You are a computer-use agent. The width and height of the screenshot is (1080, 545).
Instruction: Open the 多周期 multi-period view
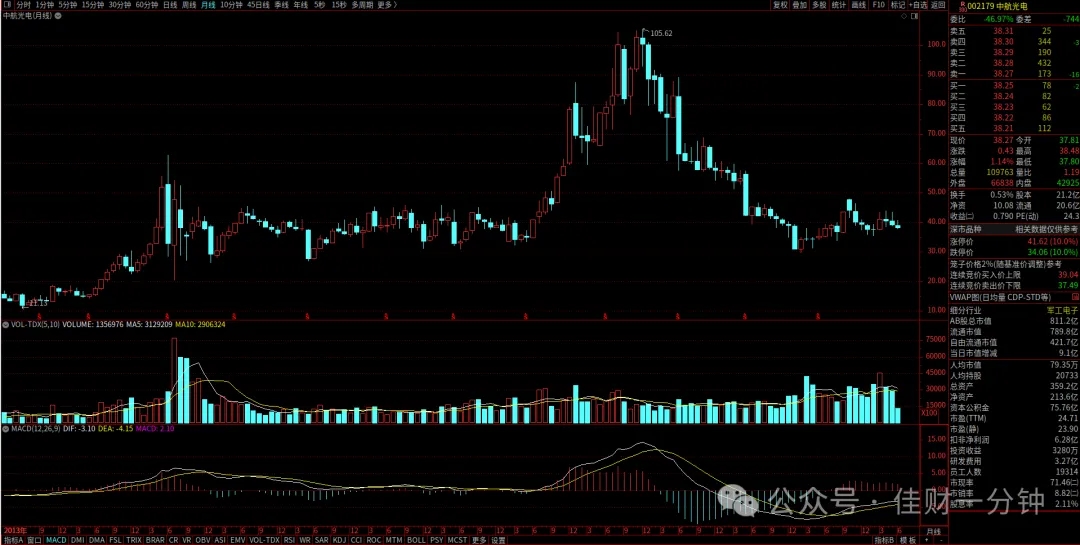[362, 5]
